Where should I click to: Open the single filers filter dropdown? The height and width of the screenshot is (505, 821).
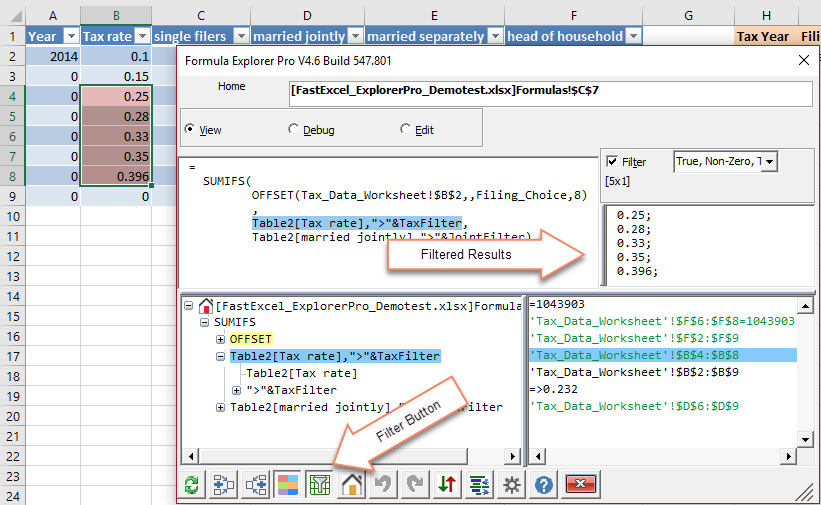(x=241, y=36)
